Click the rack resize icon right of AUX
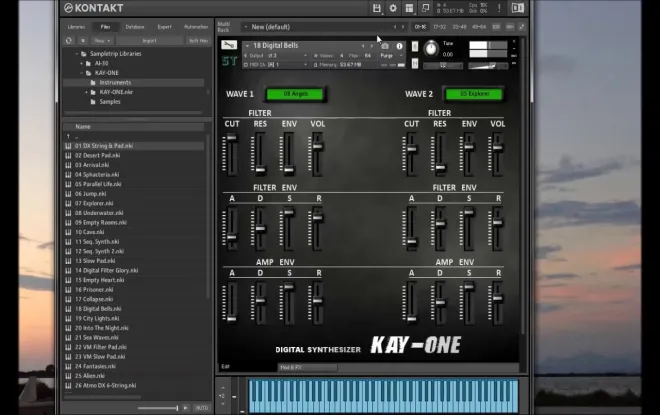 point(522,27)
